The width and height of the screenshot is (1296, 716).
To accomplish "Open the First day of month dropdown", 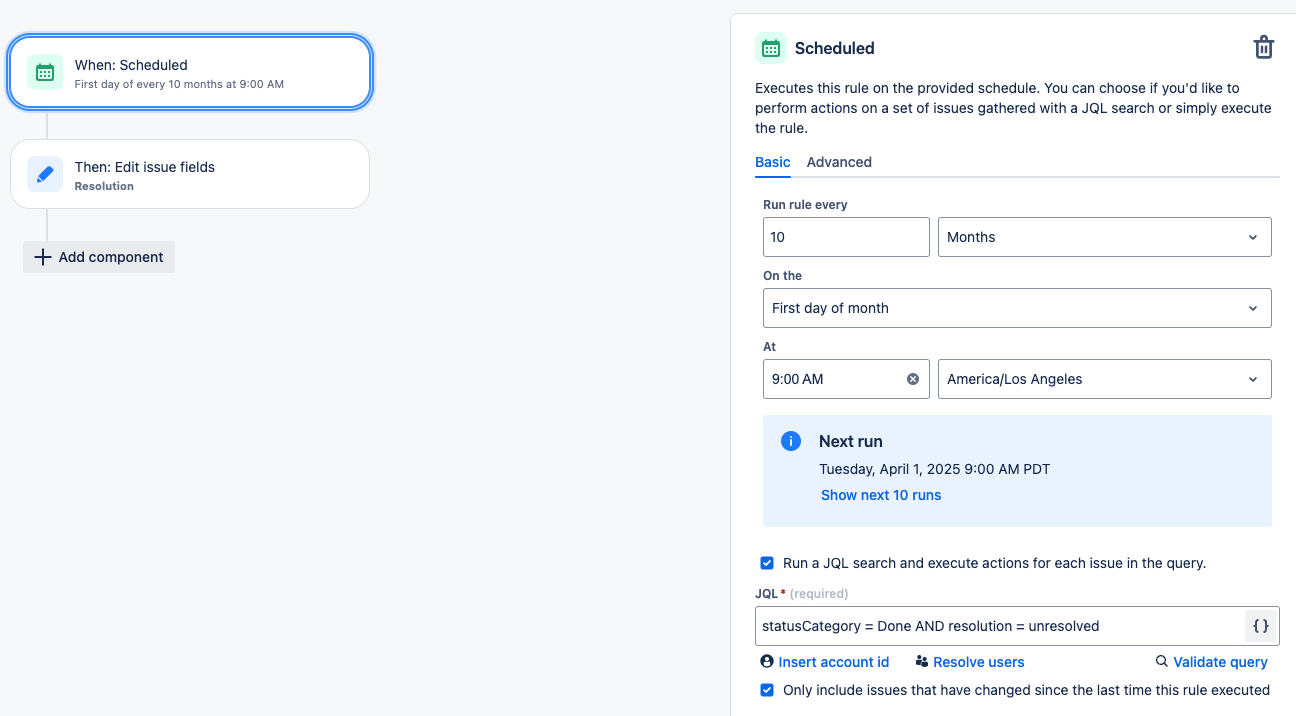I will pos(1017,308).
